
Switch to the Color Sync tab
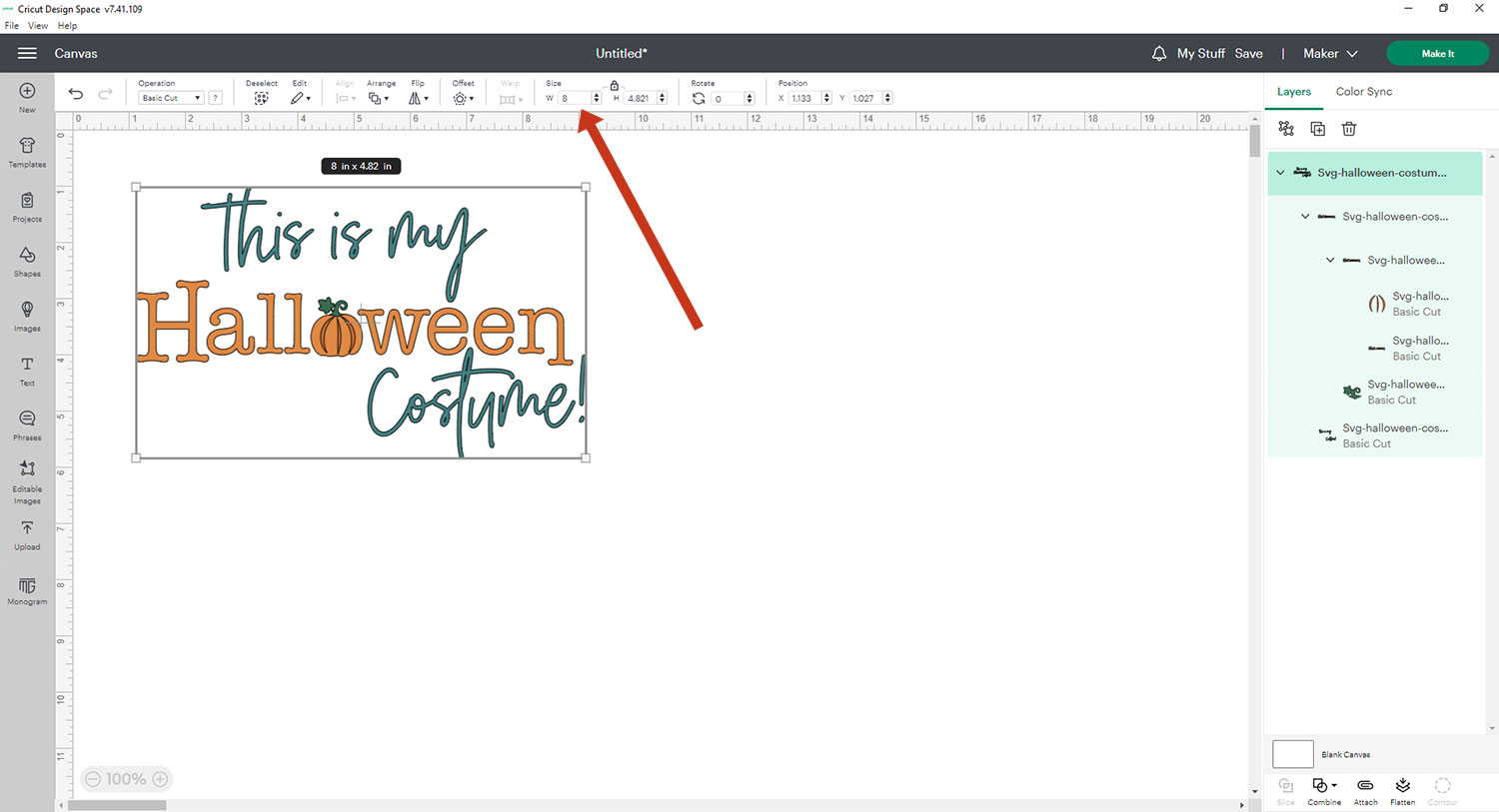(x=1363, y=92)
